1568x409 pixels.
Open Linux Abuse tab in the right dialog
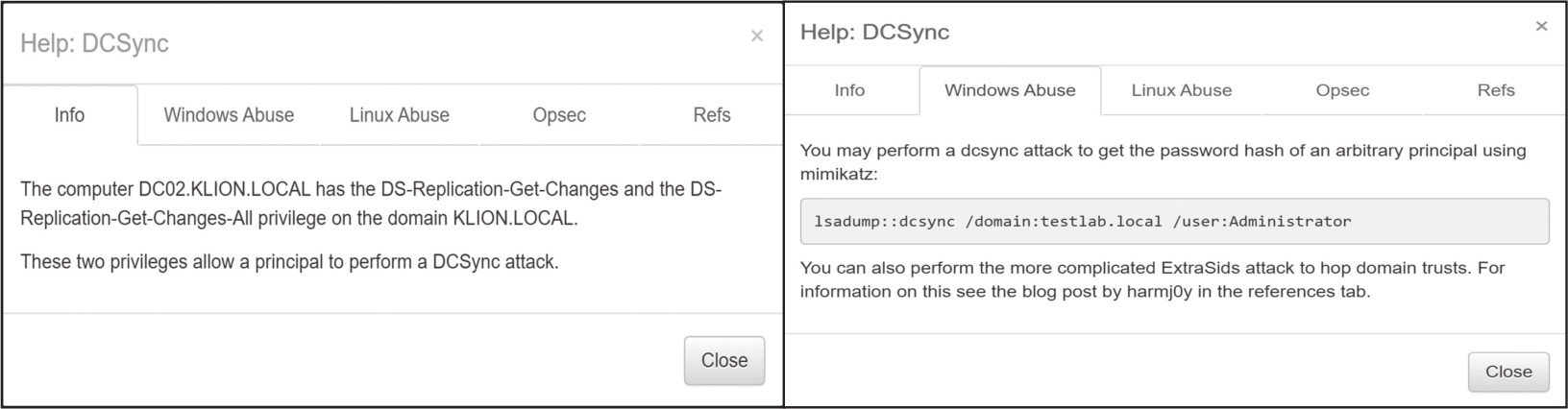pyautogui.click(x=1182, y=90)
